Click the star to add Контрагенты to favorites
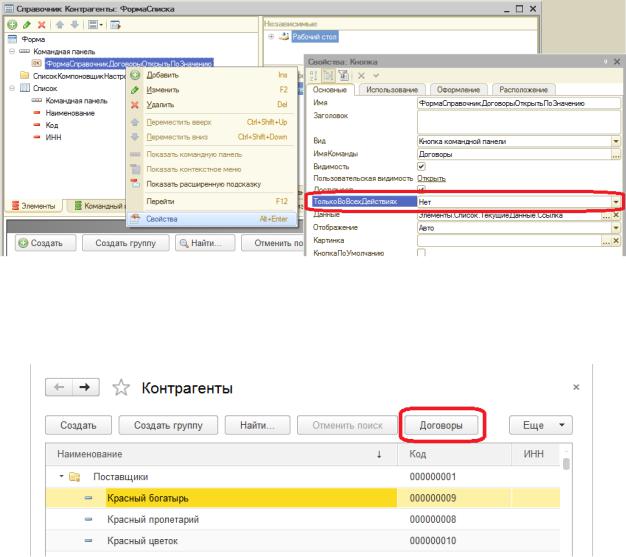626x557 pixels. pyautogui.click(x=121, y=387)
